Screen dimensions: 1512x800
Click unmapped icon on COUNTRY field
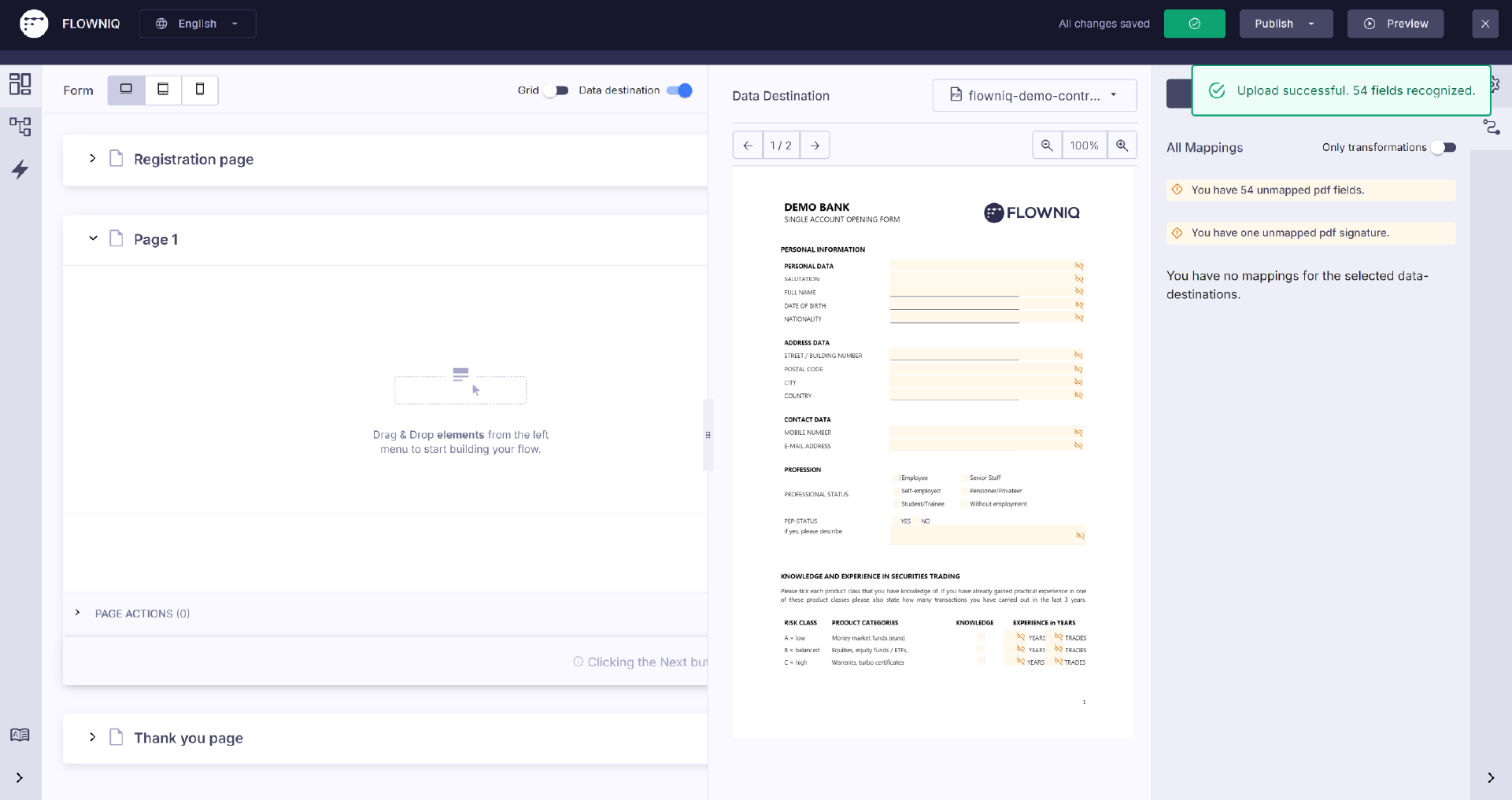(x=1078, y=395)
